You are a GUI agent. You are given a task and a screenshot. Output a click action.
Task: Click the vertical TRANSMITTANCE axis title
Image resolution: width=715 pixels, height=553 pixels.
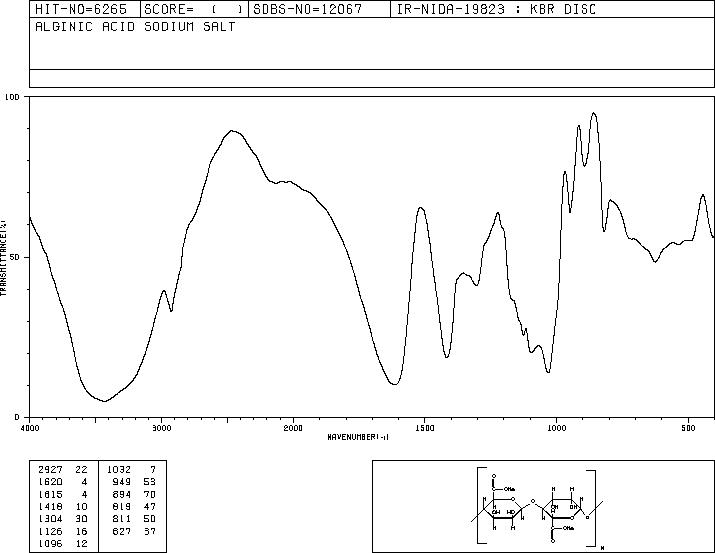tap(3, 258)
